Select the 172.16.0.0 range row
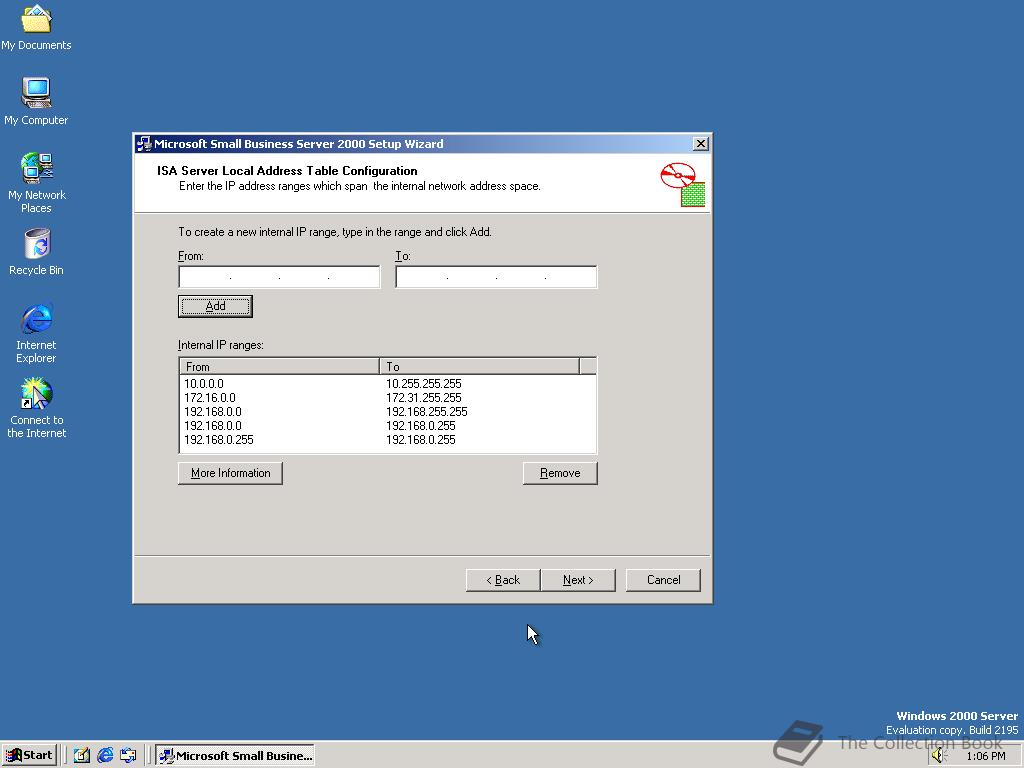1024x768 pixels. pos(387,398)
